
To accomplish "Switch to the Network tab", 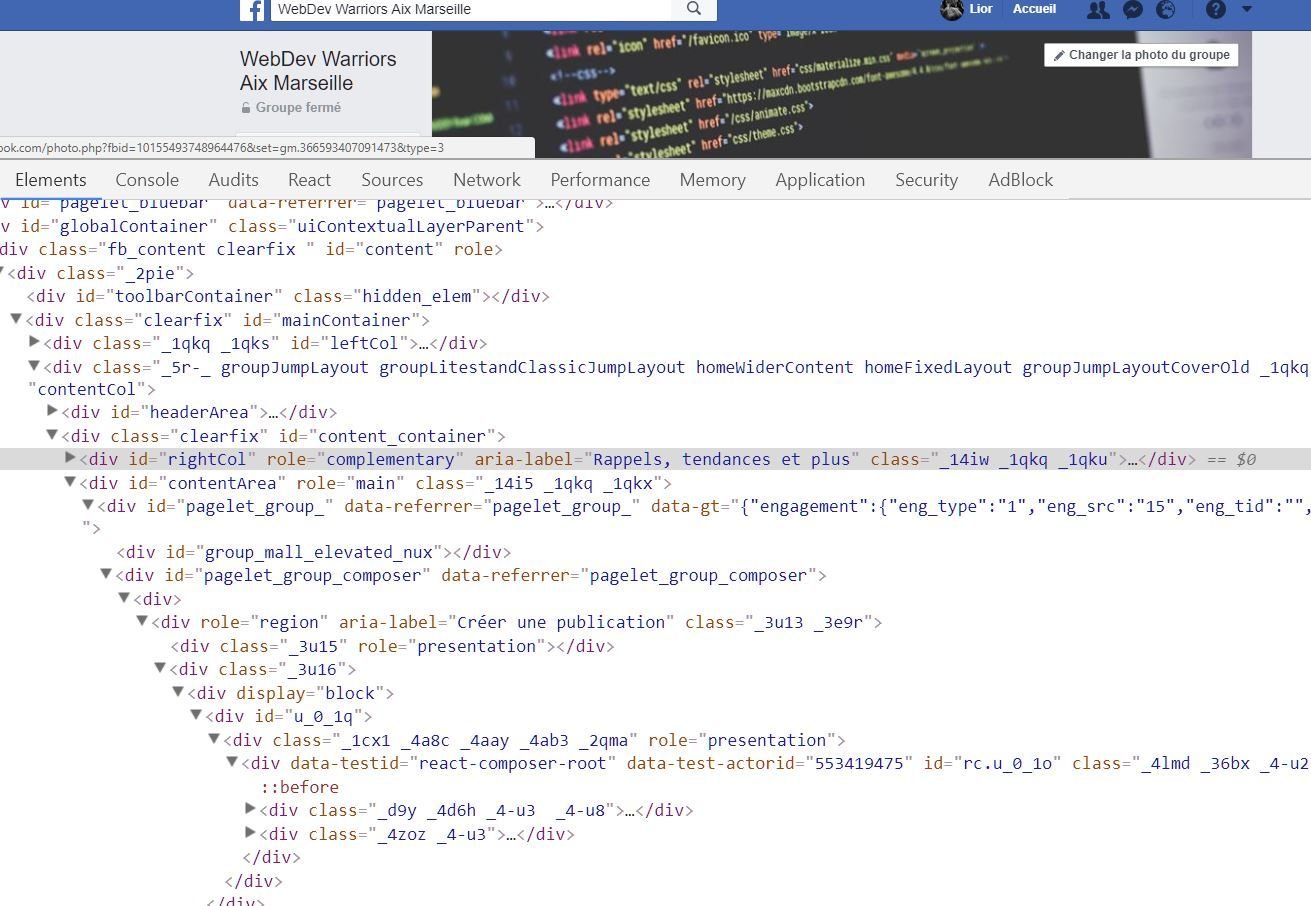I will click(x=487, y=180).
